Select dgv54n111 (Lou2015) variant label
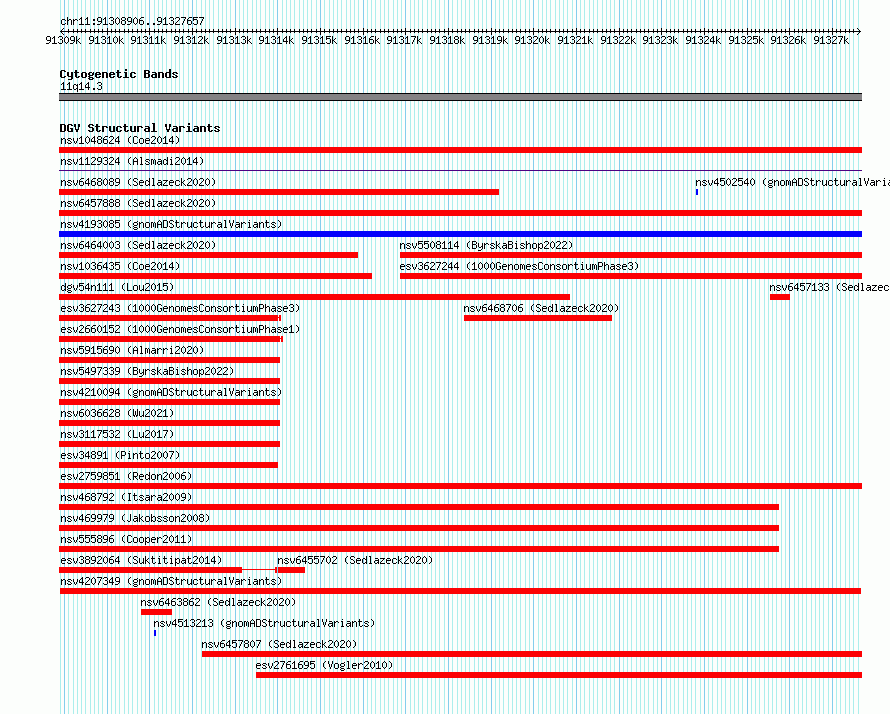 117,287
